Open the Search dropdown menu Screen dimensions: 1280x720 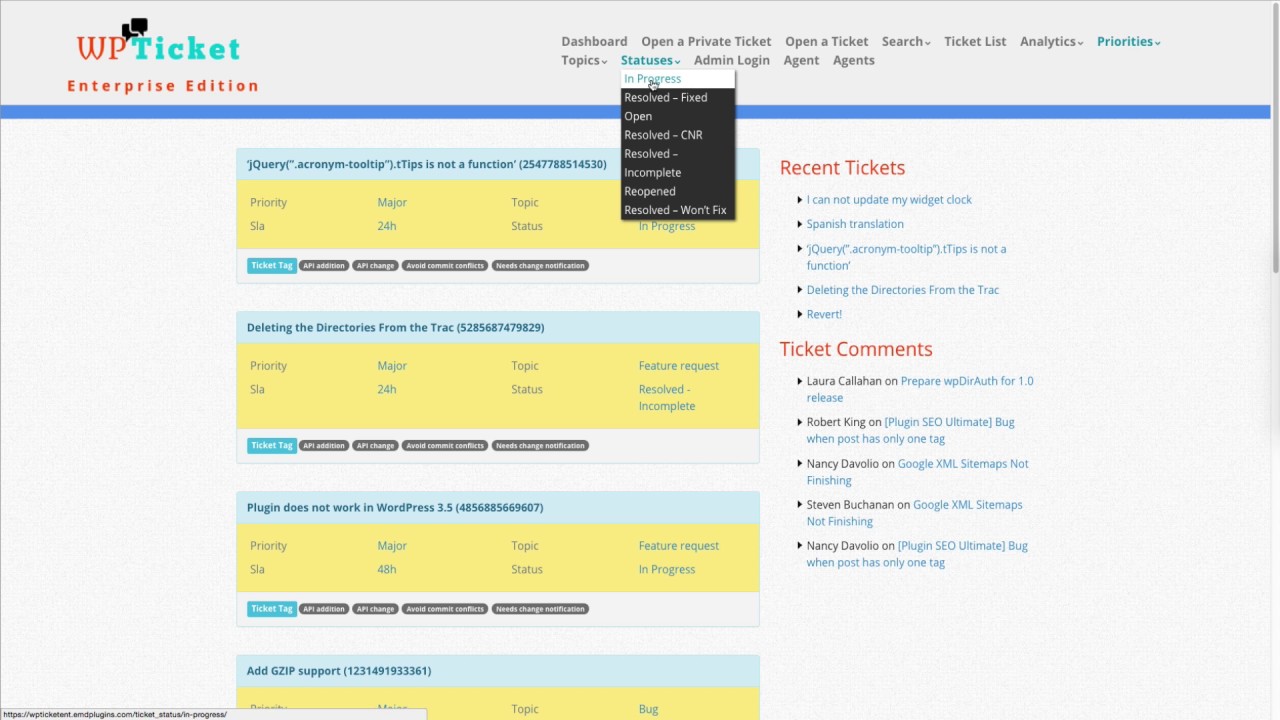coord(905,41)
